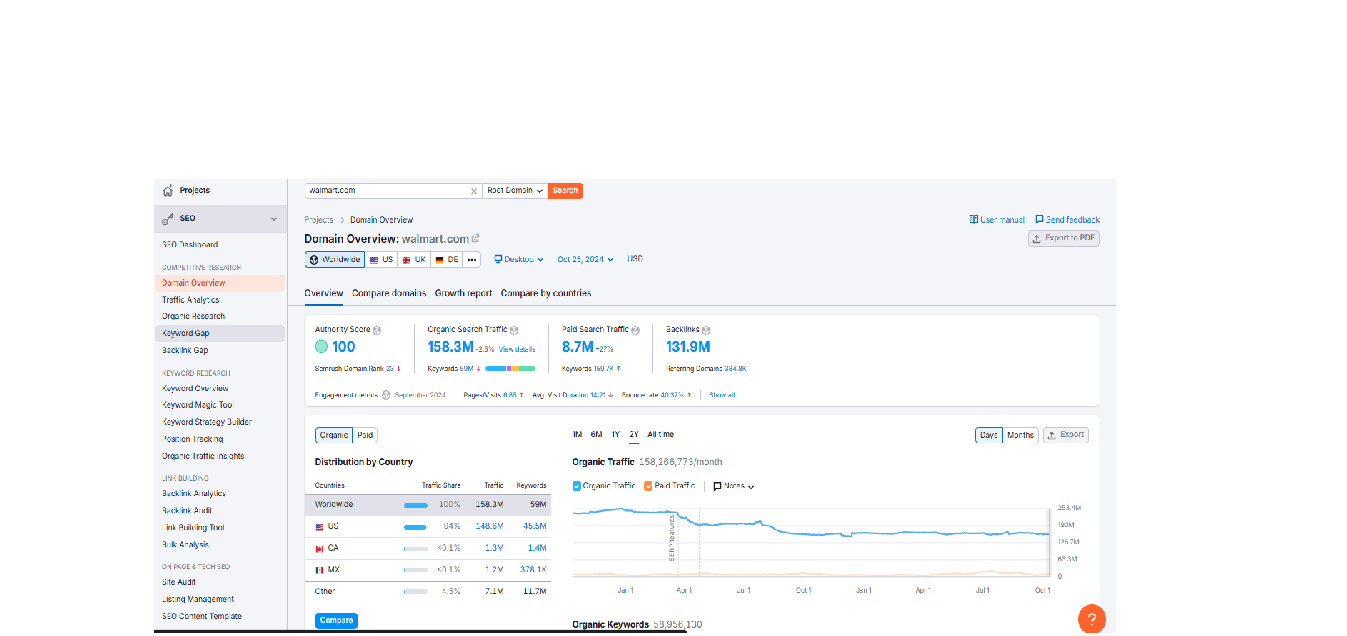Switch to the Growth report tab
The image size is (1347, 636).
click(x=463, y=293)
